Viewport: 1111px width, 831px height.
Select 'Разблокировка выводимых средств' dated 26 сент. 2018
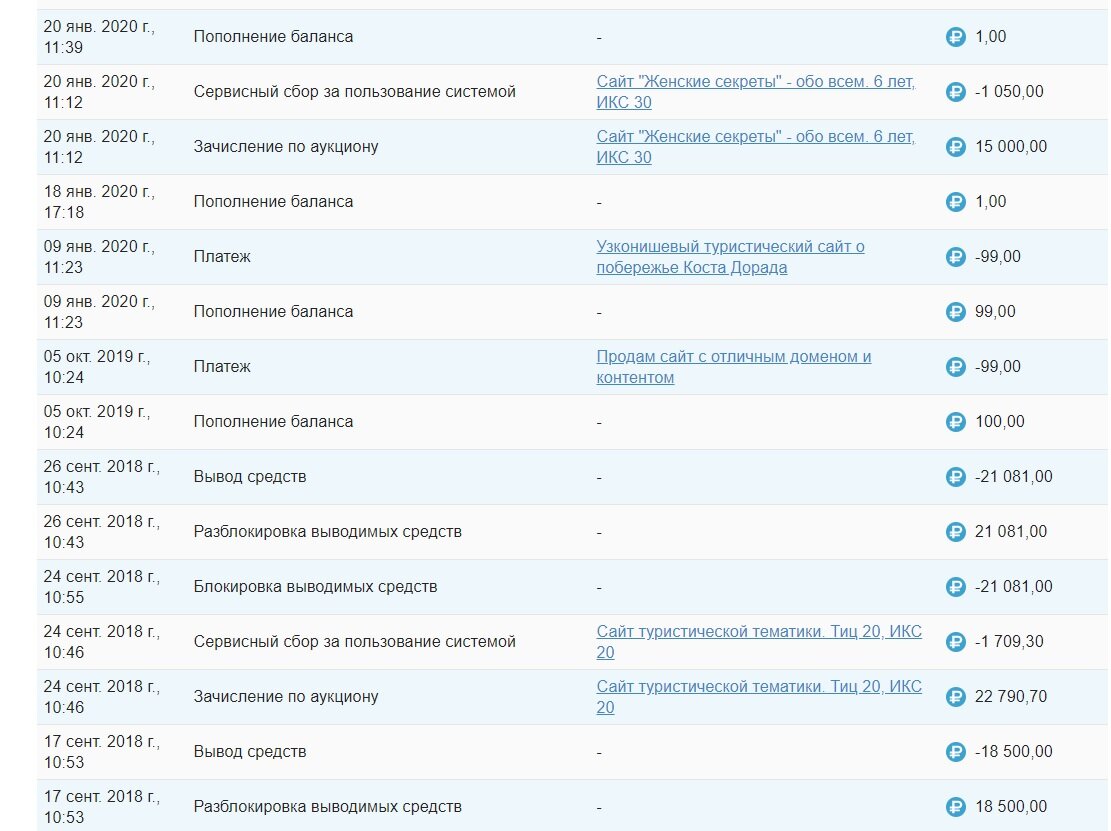point(327,532)
